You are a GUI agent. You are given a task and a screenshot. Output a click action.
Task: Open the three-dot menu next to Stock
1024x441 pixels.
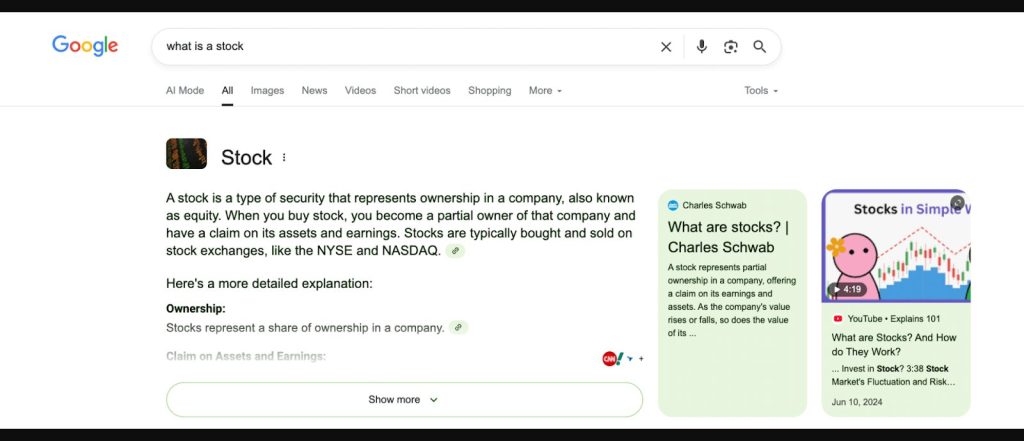point(284,158)
